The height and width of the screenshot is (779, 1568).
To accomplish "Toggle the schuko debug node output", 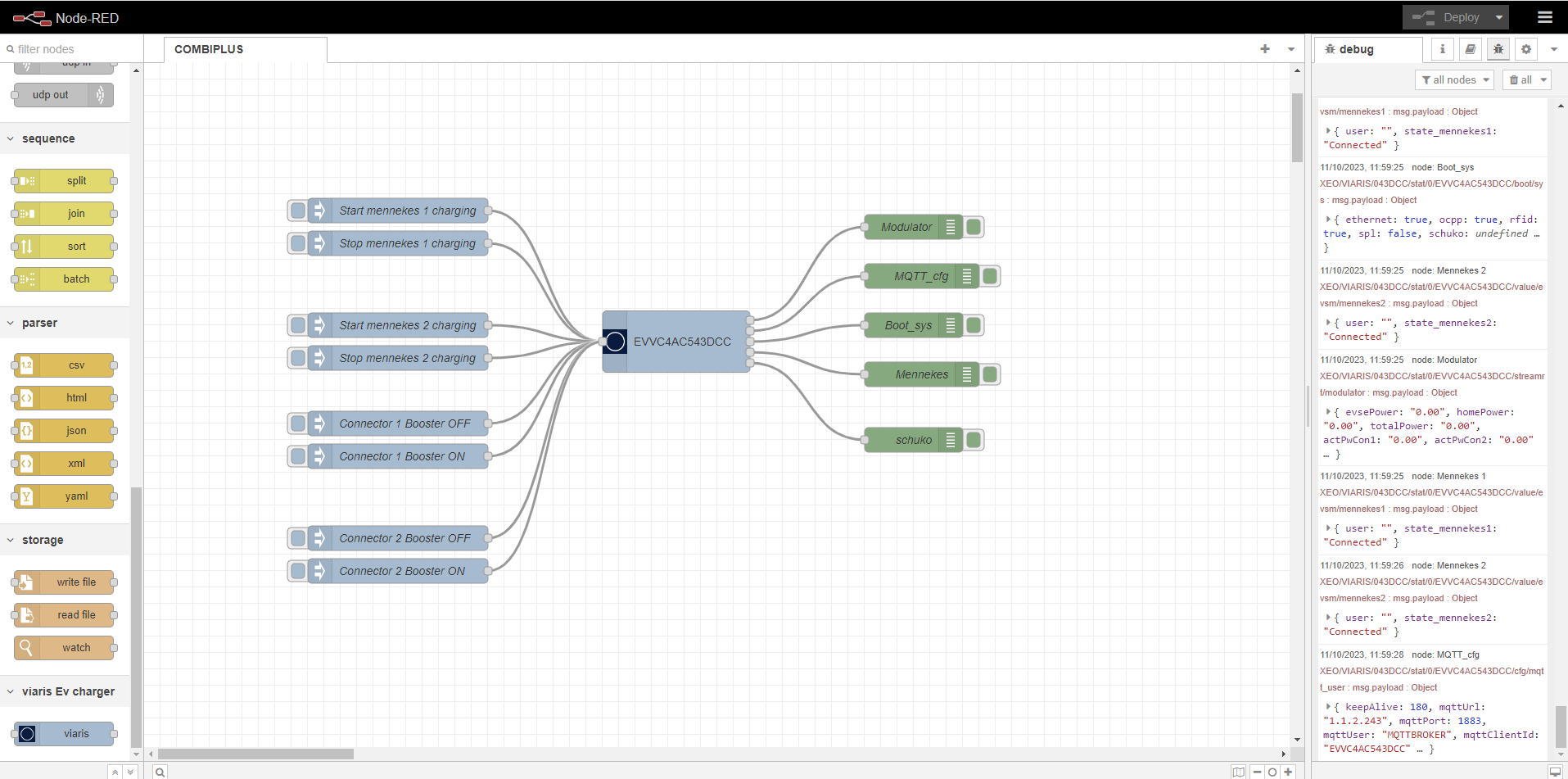I will (974, 440).
